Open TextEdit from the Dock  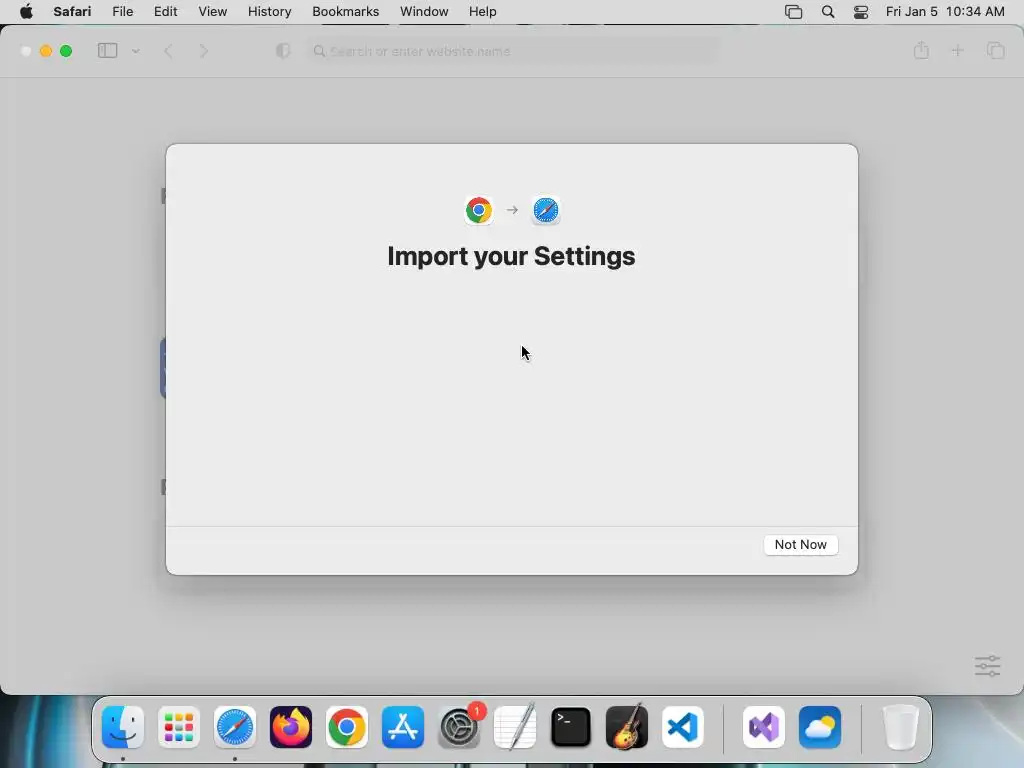click(515, 727)
